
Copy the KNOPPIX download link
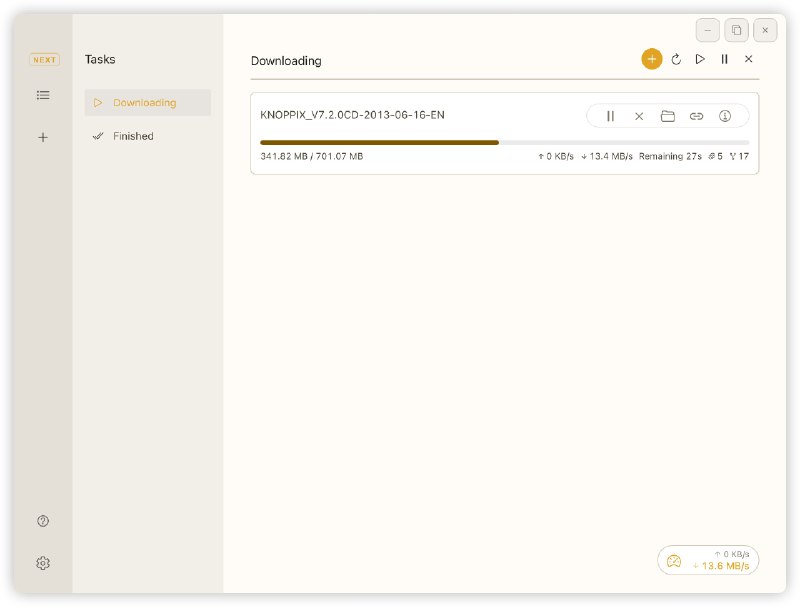click(697, 116)
